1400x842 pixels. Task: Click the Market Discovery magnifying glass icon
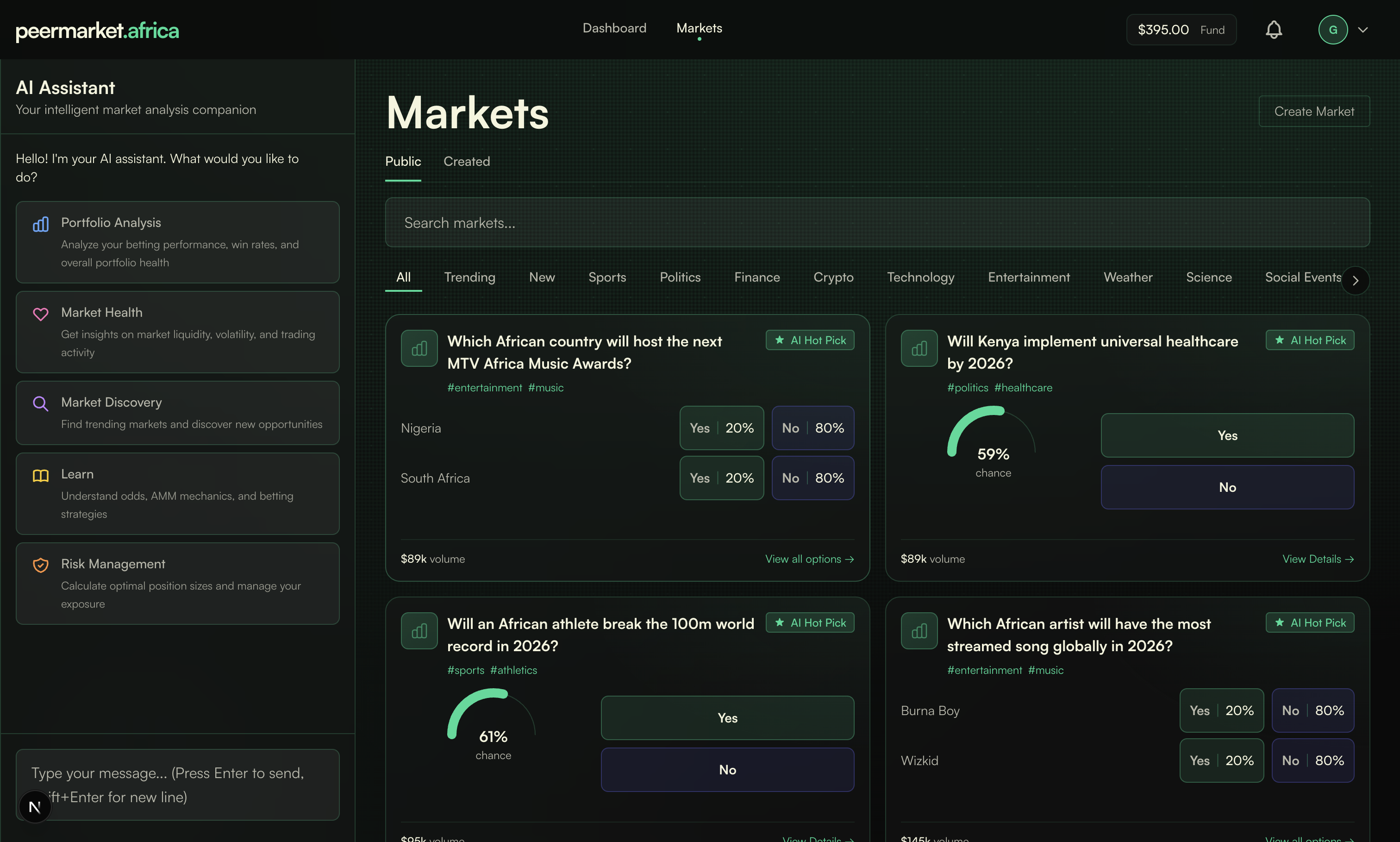point(40,403)
